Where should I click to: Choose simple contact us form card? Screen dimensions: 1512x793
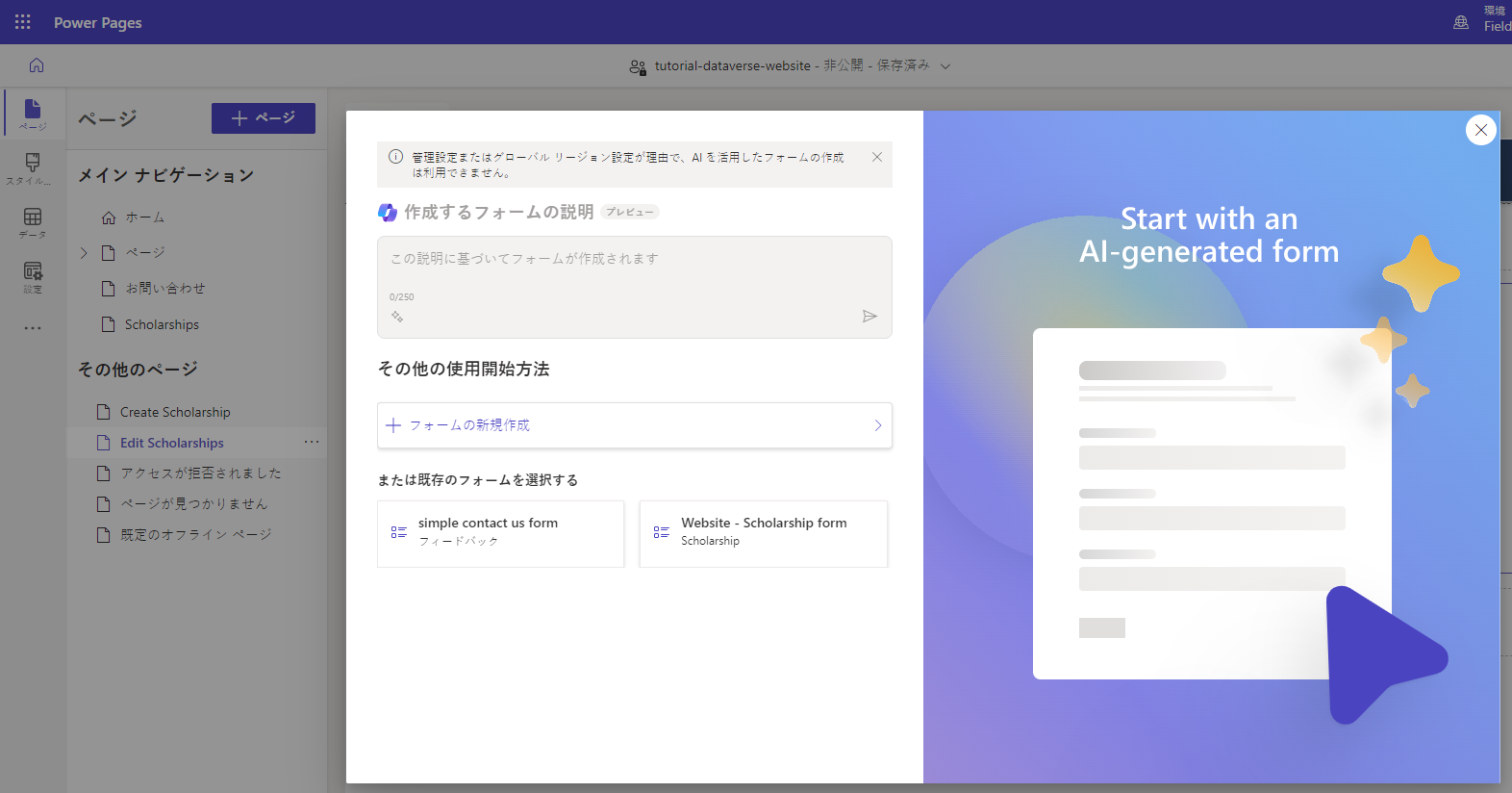point(500,534)
